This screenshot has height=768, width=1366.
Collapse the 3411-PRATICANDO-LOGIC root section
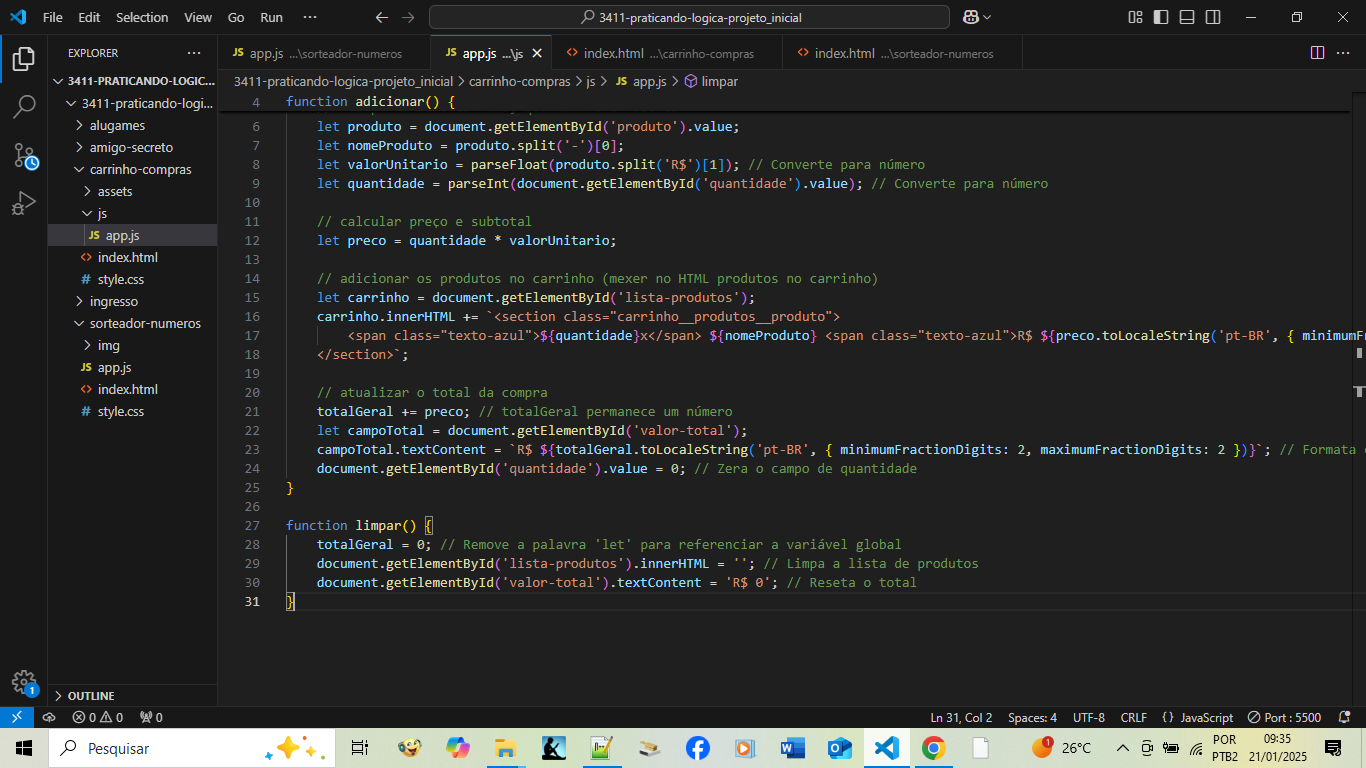[133, 81]
